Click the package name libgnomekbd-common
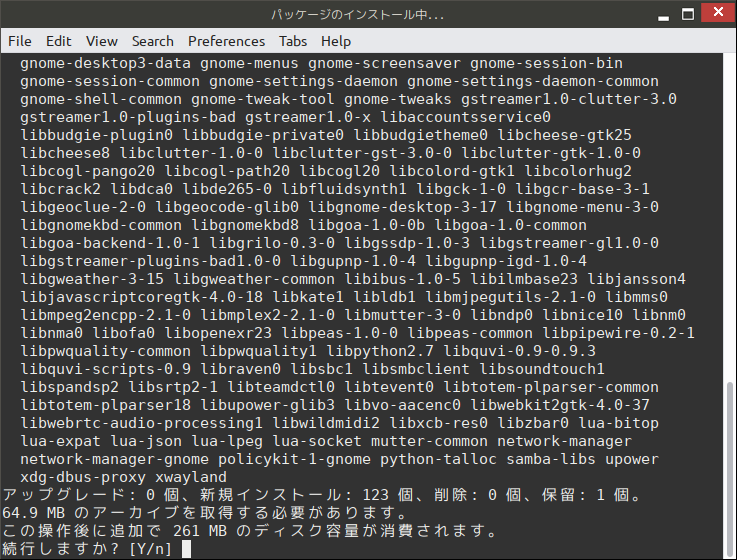 pos(101,225)
